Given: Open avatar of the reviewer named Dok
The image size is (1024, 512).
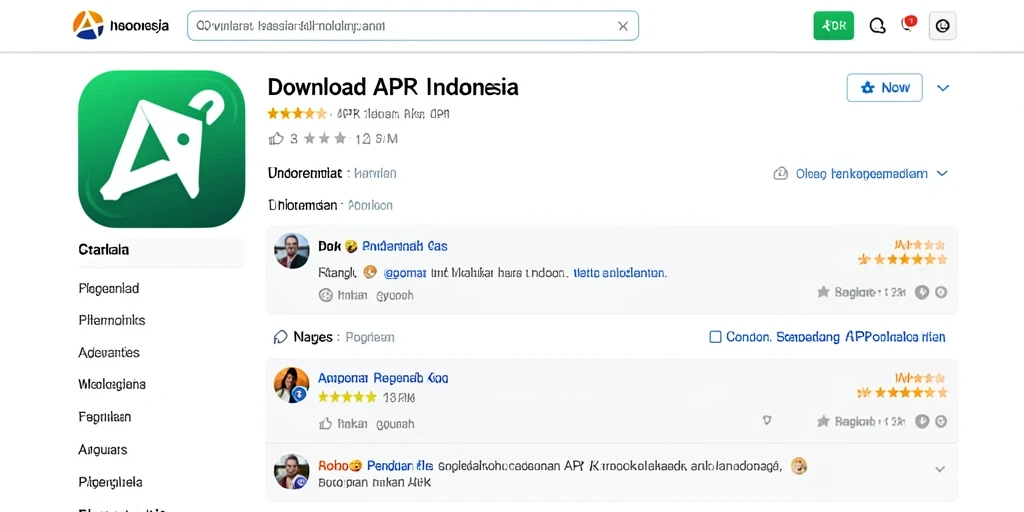Looking at the screenshot, I should pyautogui.click(x=291, y=251).
